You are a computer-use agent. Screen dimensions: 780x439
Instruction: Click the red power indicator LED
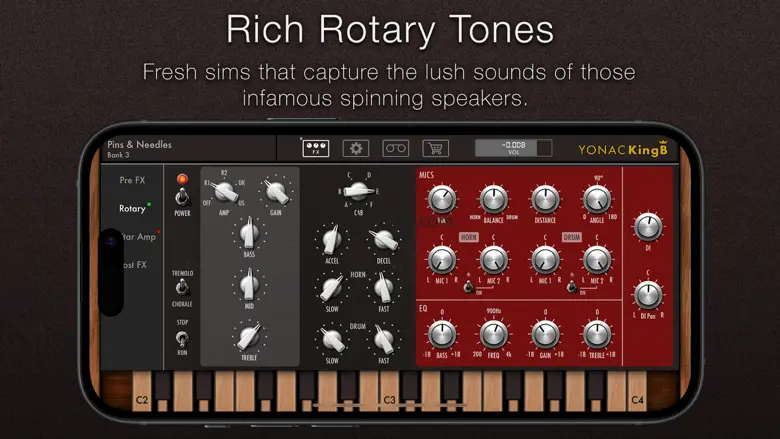[182, 178]
